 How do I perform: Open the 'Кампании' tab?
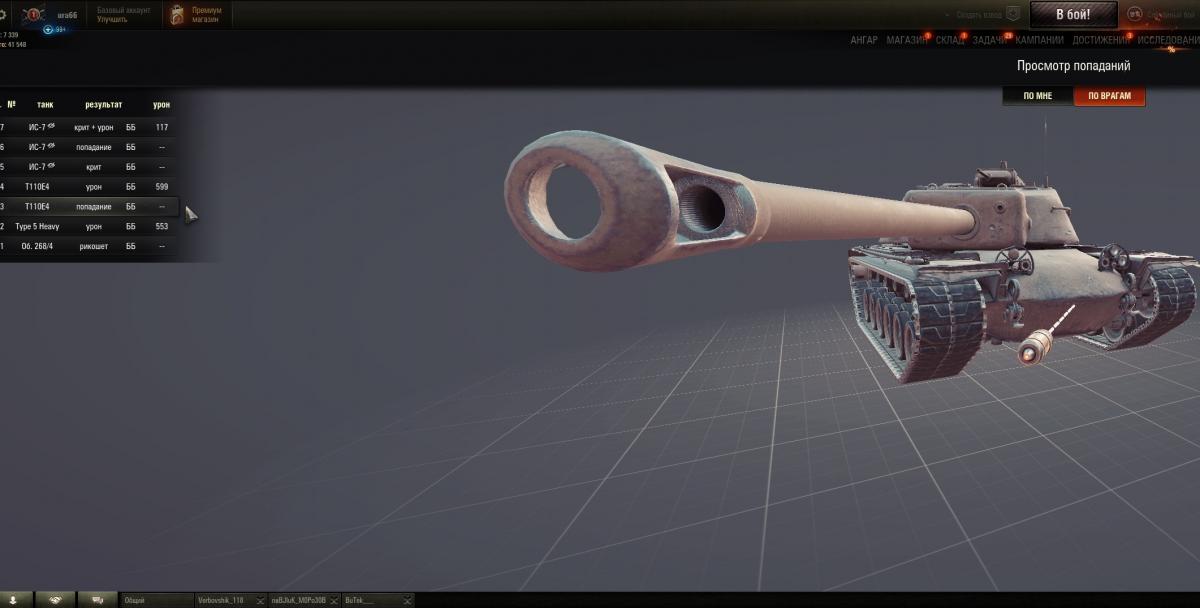point(1040,40)
